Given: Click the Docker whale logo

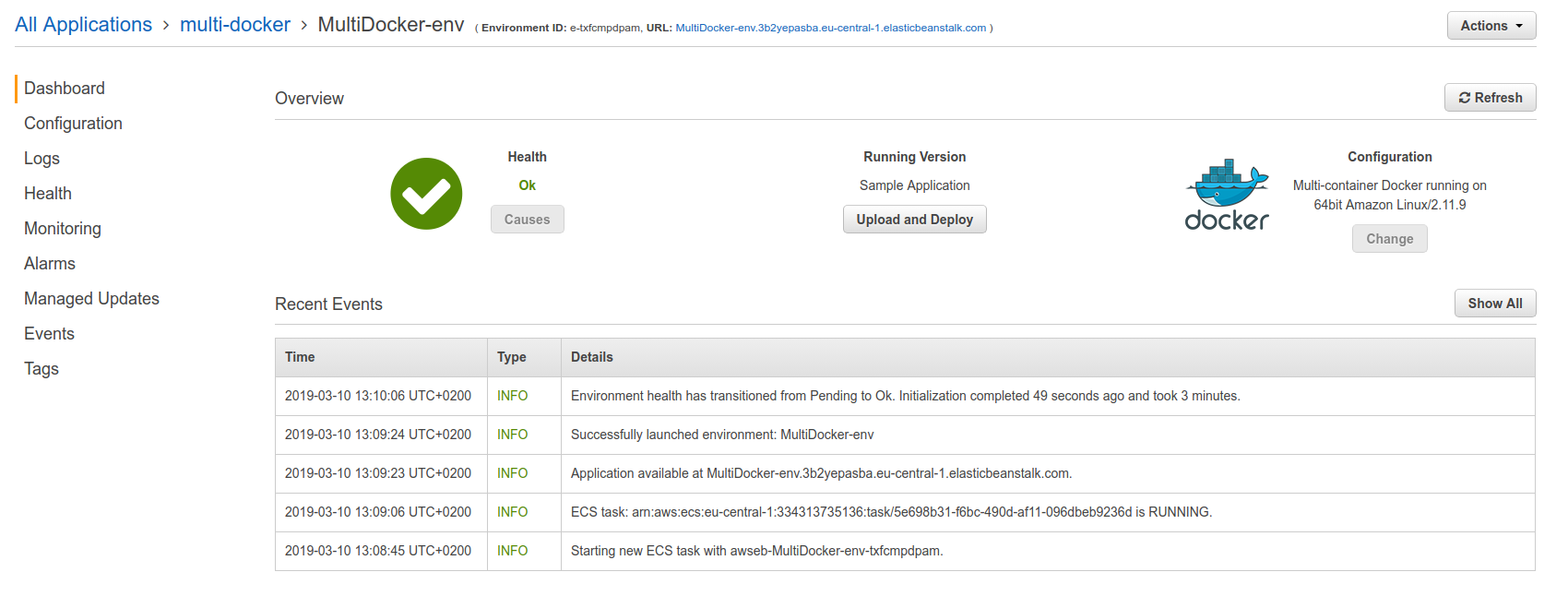Looking at the screenshot, I should (1227, 195).
